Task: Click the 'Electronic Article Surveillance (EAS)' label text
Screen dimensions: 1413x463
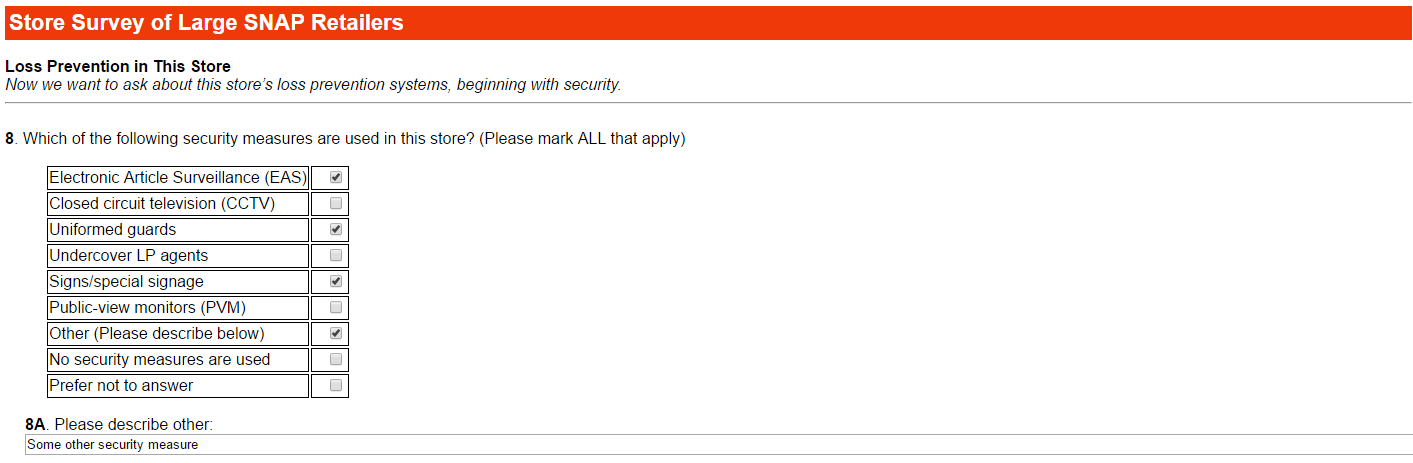Action: click(x=177, y=178)
